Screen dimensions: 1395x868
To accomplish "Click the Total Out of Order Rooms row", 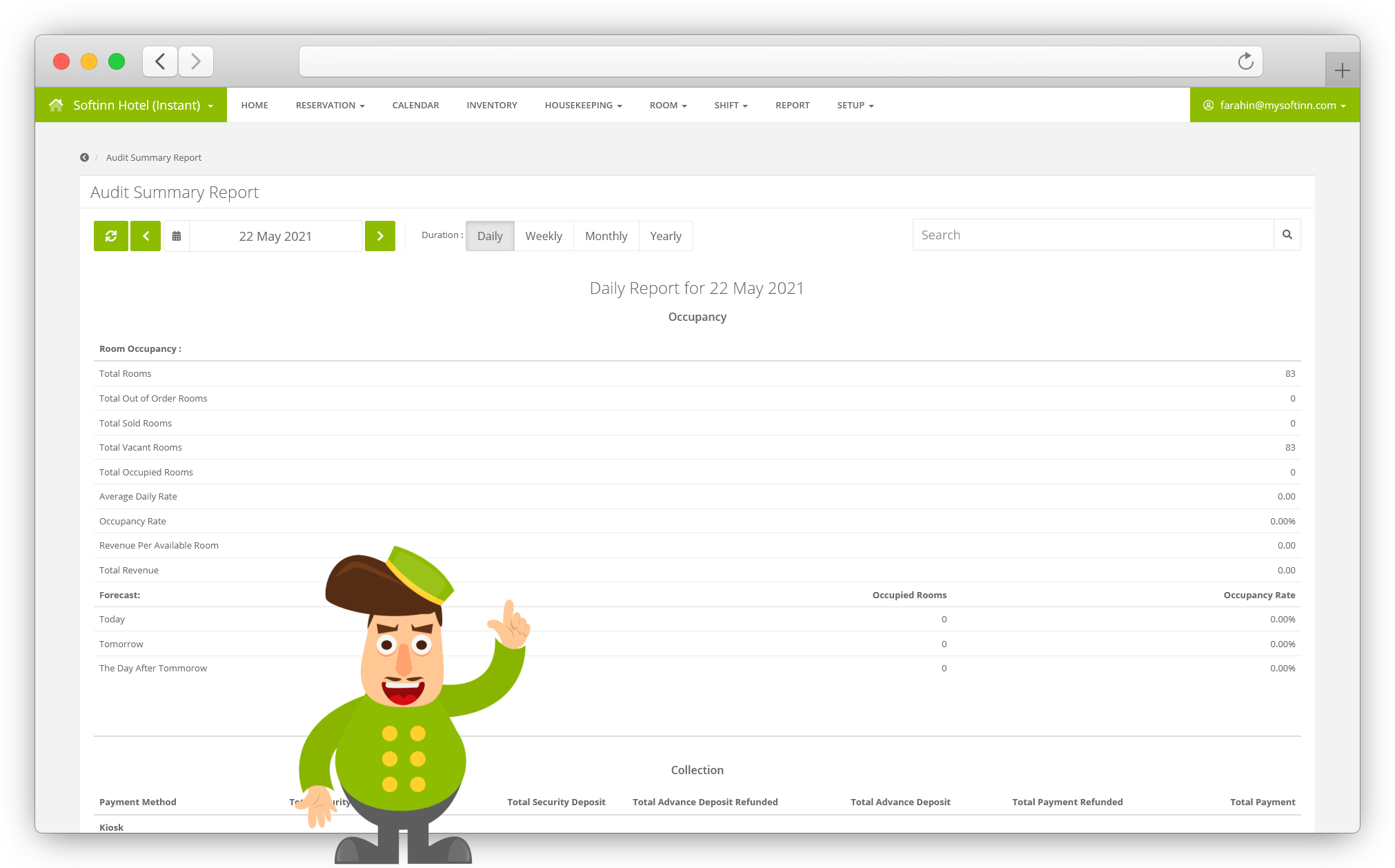I will tap(697, 398).
